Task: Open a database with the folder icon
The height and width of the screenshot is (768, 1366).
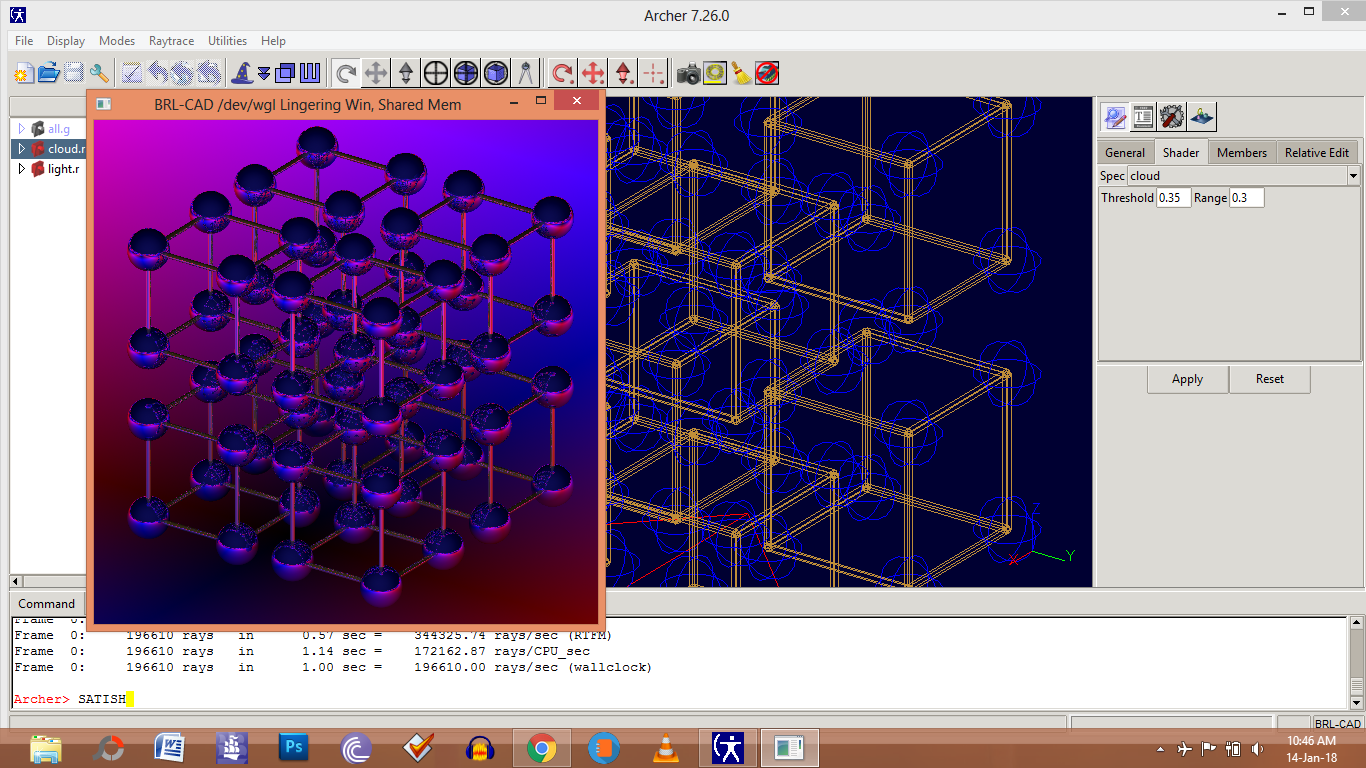Action: [49, 73]
